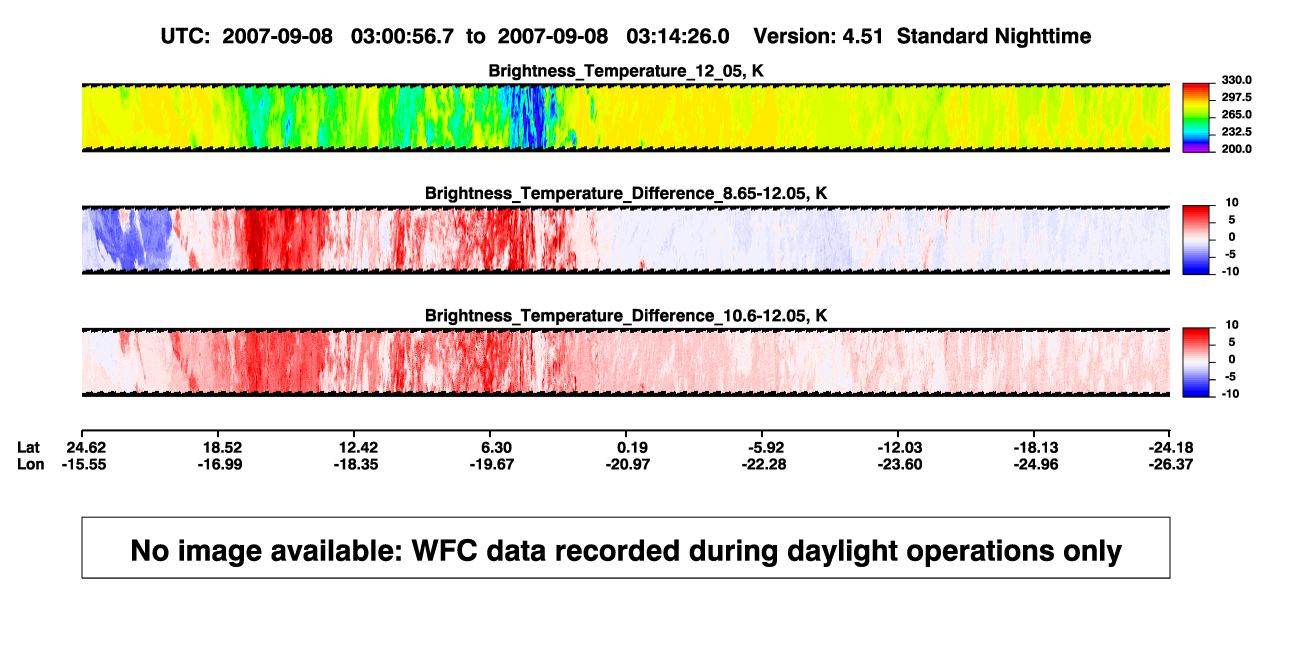
Task: Click the longitude value -19.67
Action: pos(494,464)
